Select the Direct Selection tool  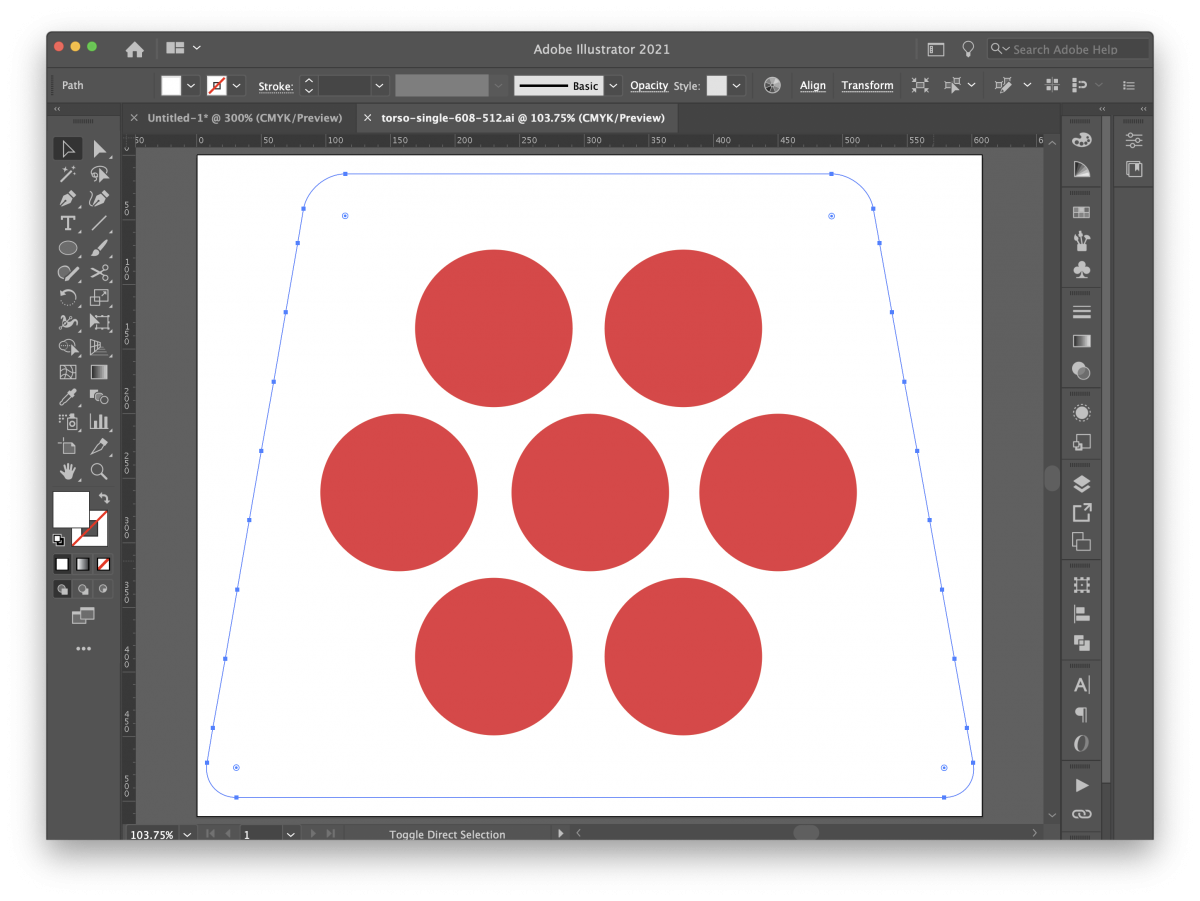click(x=99, y=149)
